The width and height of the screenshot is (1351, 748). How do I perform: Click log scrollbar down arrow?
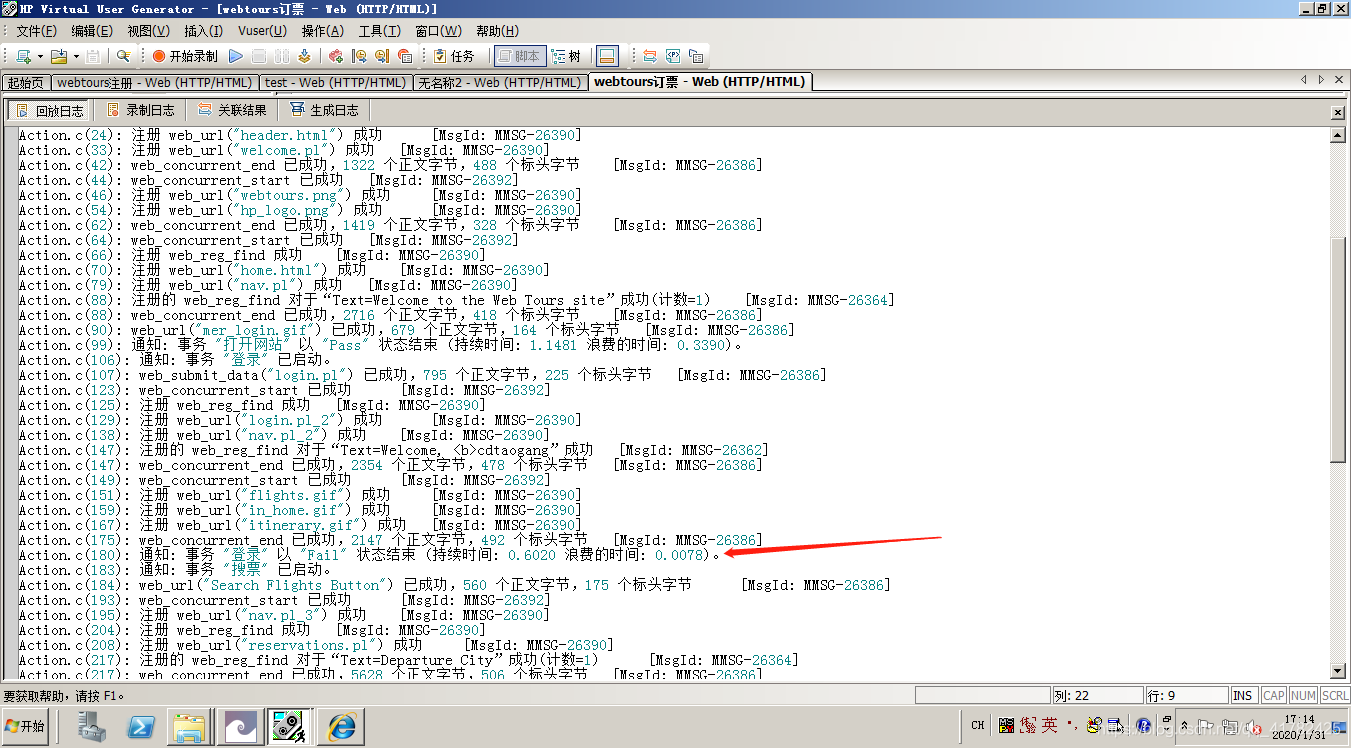(x=1339, y=670)
